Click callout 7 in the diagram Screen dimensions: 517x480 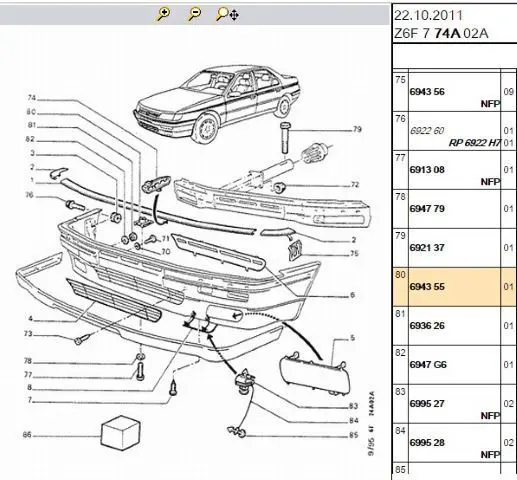[30, 400]
